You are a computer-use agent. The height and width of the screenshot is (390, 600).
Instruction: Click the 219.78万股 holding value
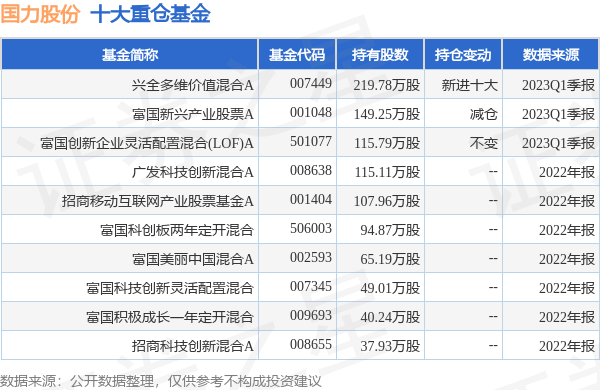click(387, 85)
